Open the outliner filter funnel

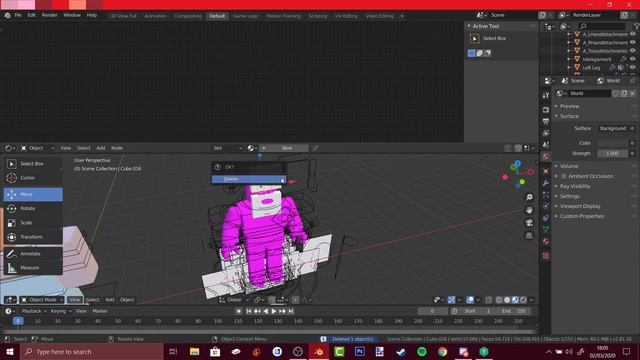(636, 26)
